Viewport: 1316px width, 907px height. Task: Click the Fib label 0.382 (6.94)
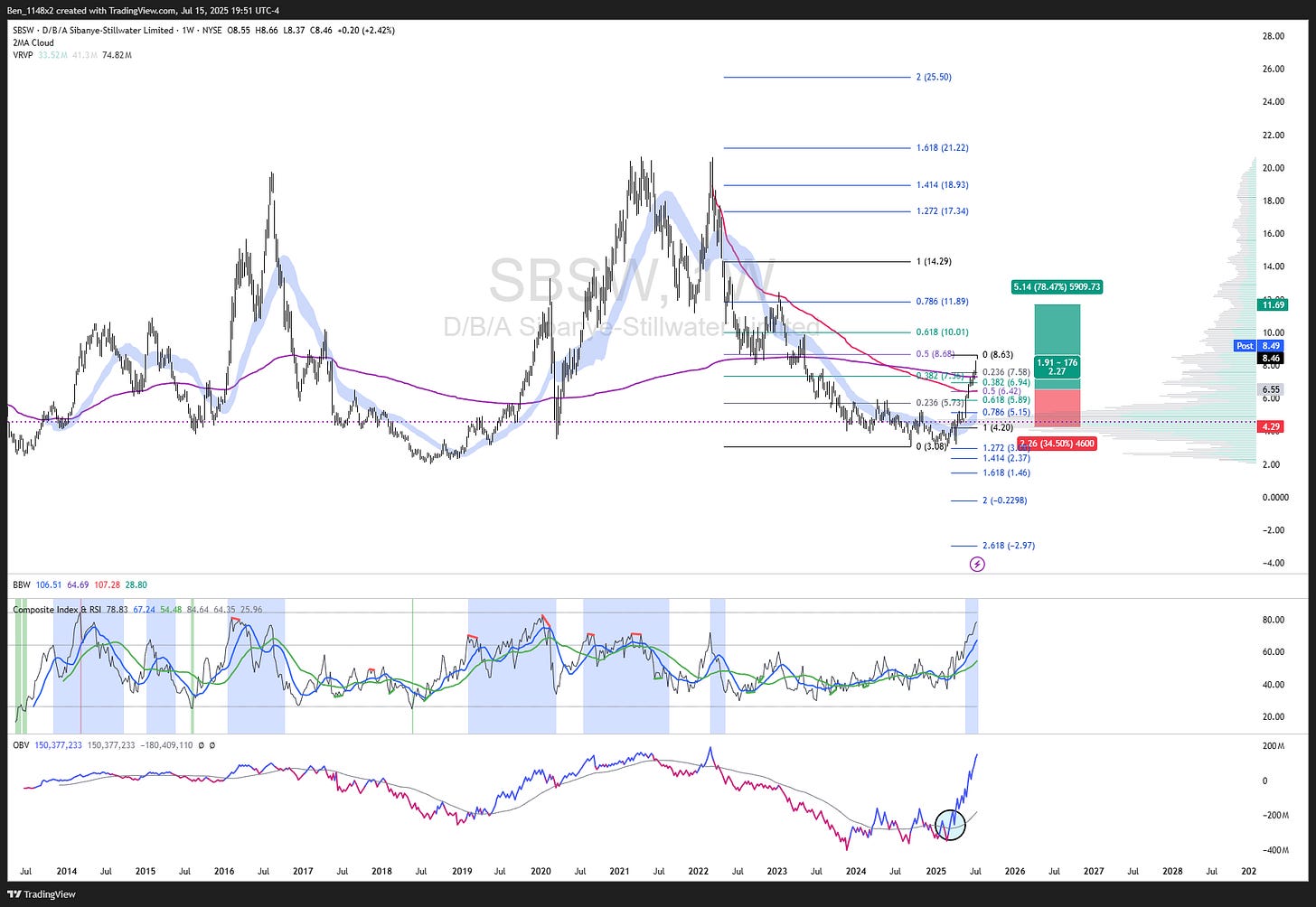point(1006,382)
